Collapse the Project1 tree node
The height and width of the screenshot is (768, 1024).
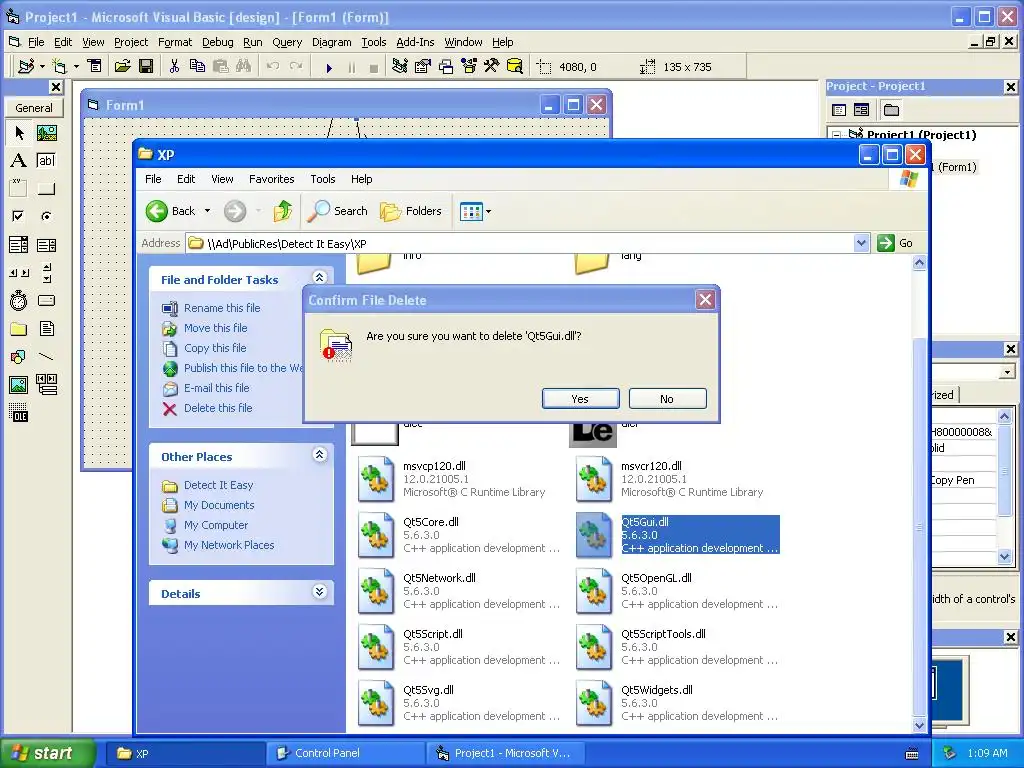pos(837,135)
